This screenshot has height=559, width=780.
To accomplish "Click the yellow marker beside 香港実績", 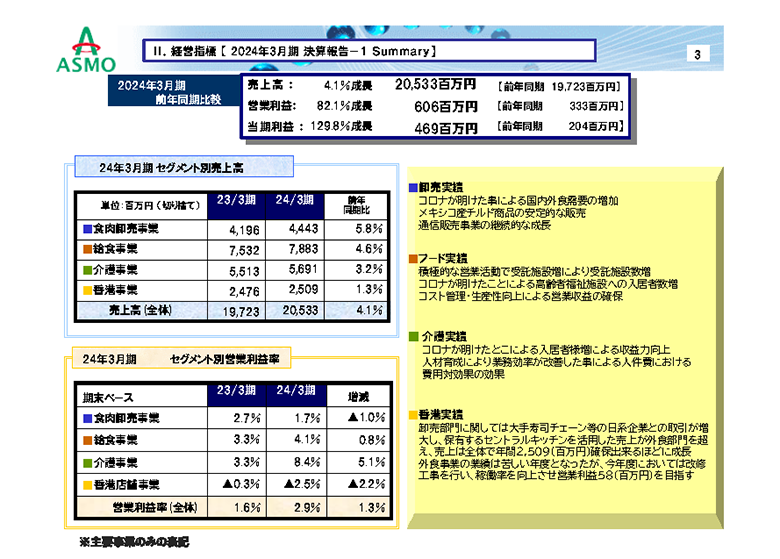I will [x=413, y=415].
